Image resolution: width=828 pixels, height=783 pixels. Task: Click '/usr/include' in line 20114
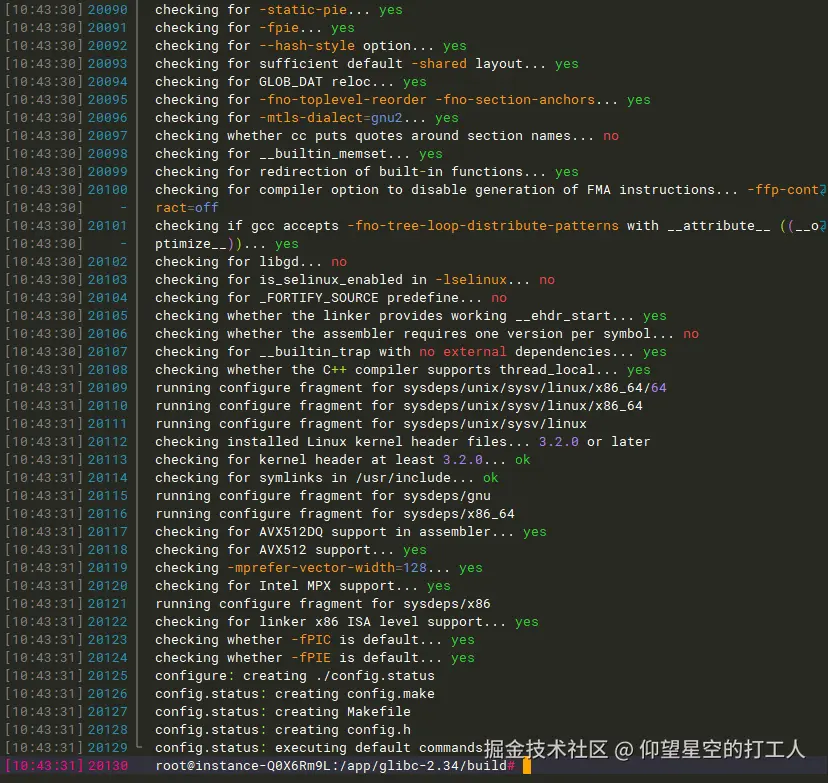(x=402, y=477)
